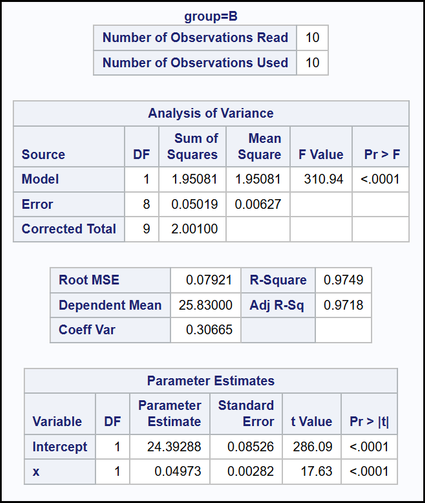Image resolution: width=425 pixels, height=503 pixels.
Task: Click the standard error 0.08526
Action: [x=250, y=447]
